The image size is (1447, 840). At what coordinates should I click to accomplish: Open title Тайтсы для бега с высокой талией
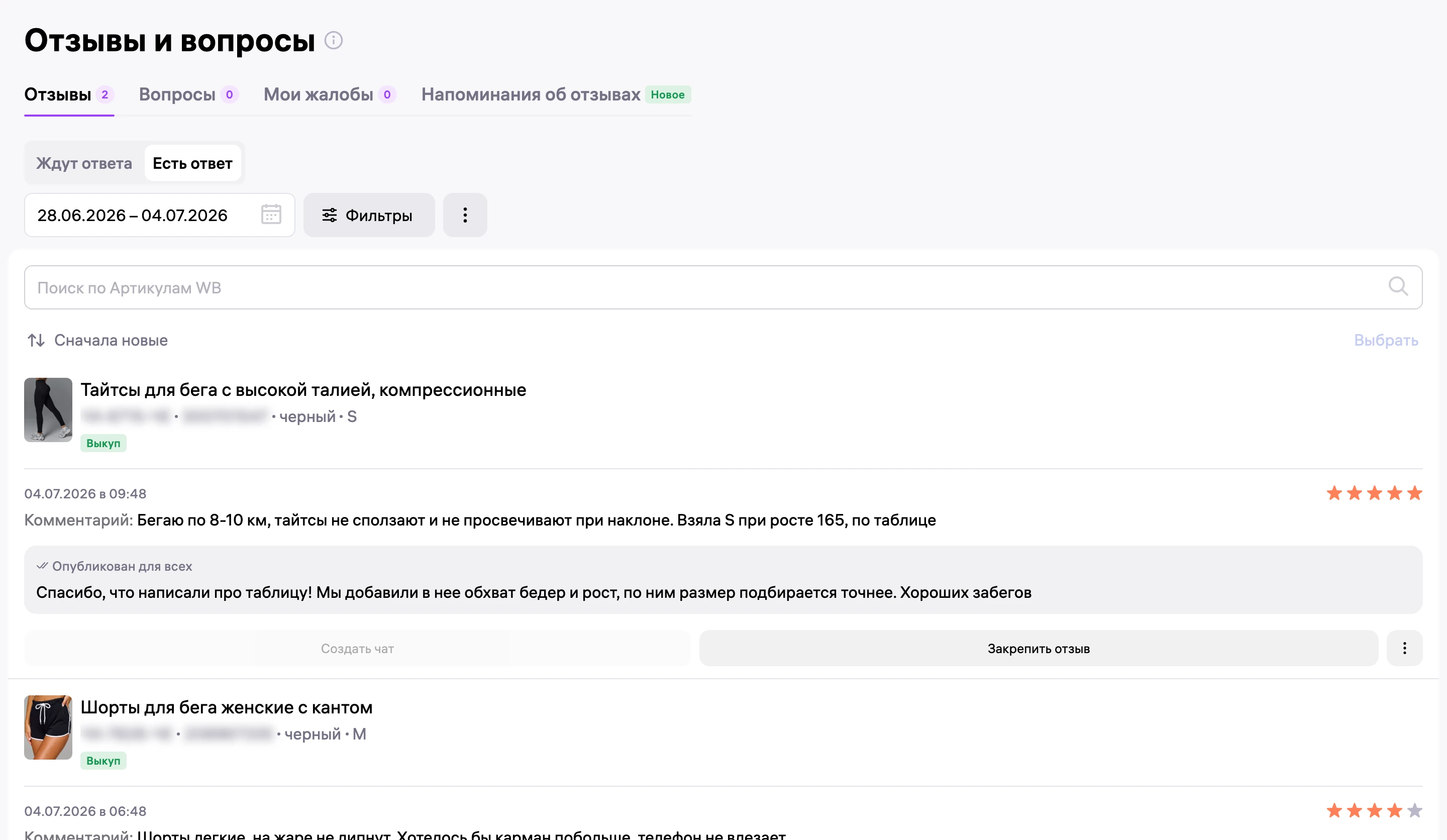[x=303, y=390]
